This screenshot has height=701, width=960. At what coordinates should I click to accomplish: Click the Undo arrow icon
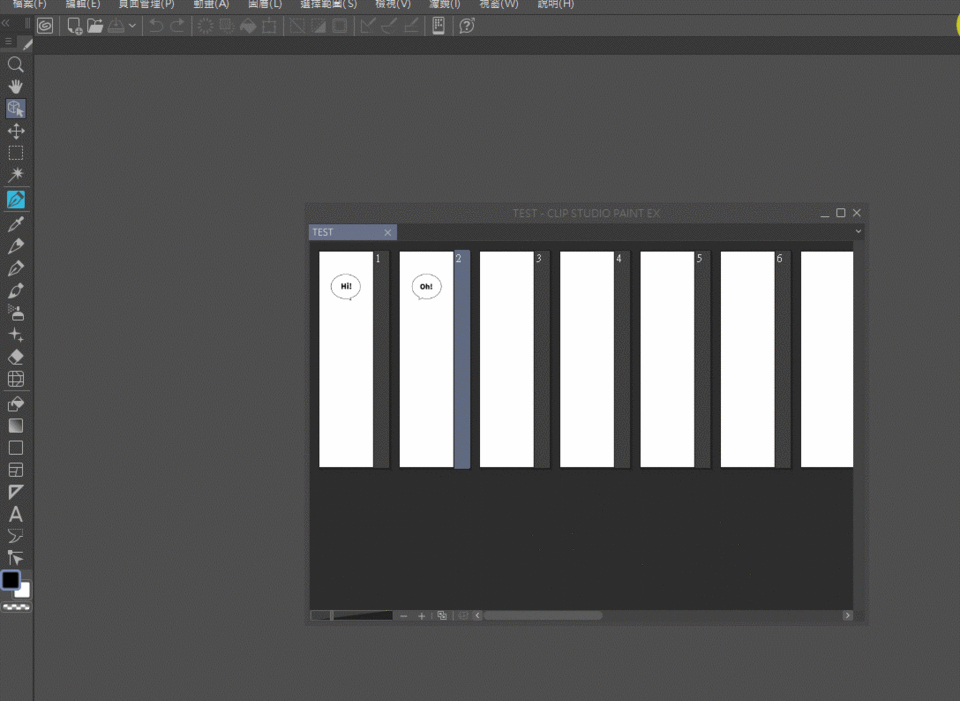156,26
